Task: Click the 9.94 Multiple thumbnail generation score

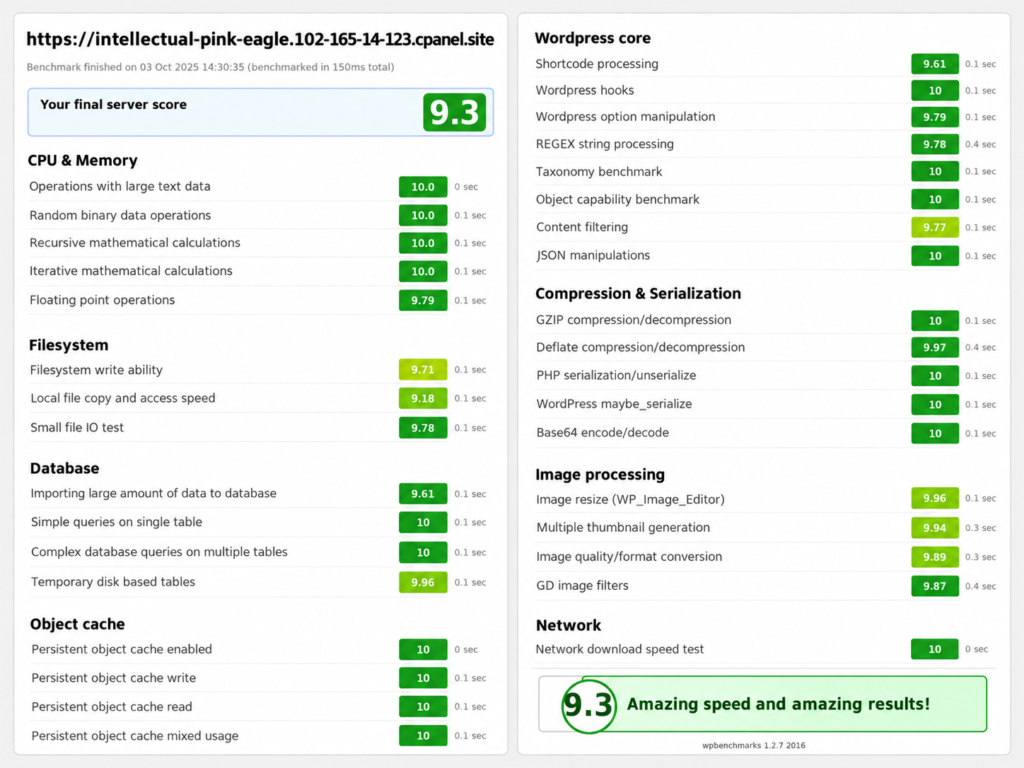Action: coord(935,528)
